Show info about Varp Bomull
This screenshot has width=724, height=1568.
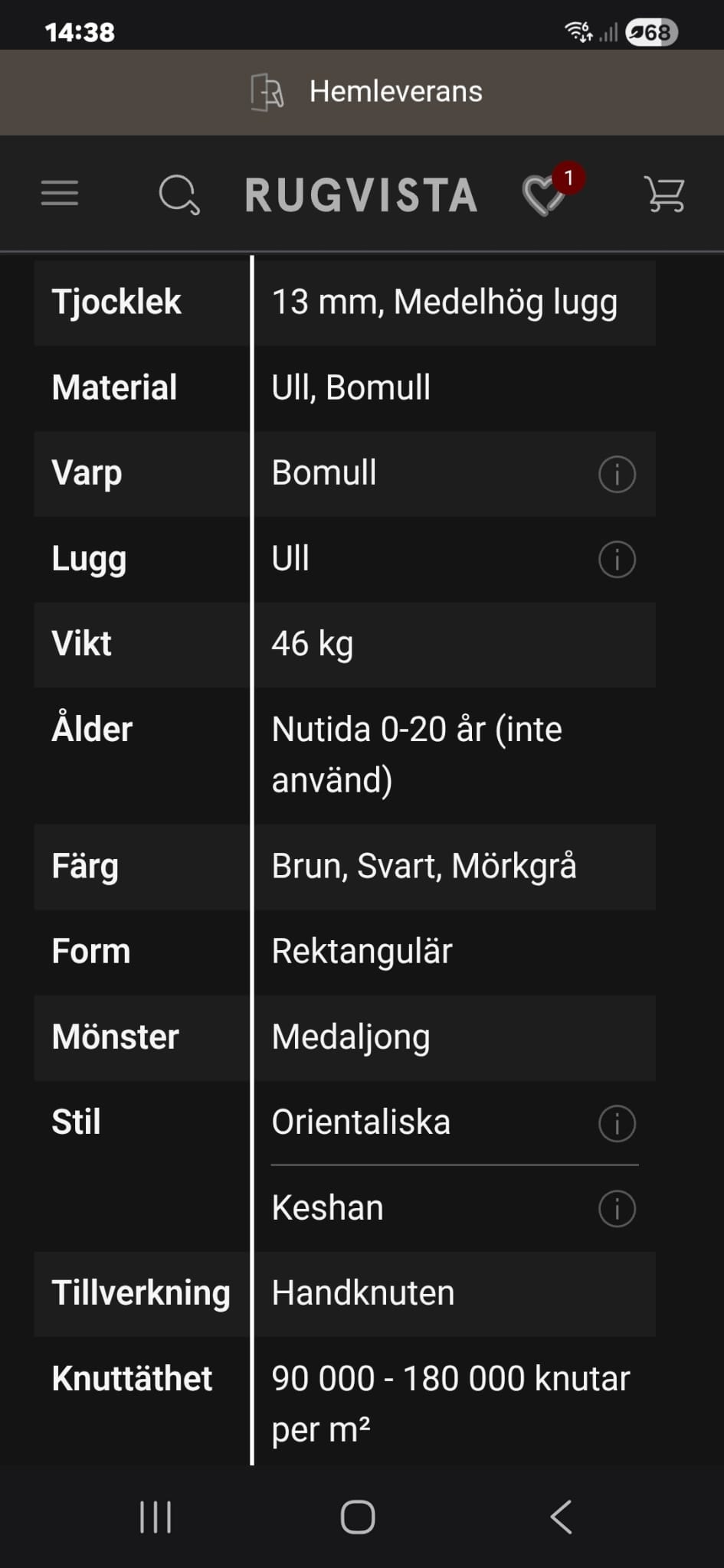[617, 474]
